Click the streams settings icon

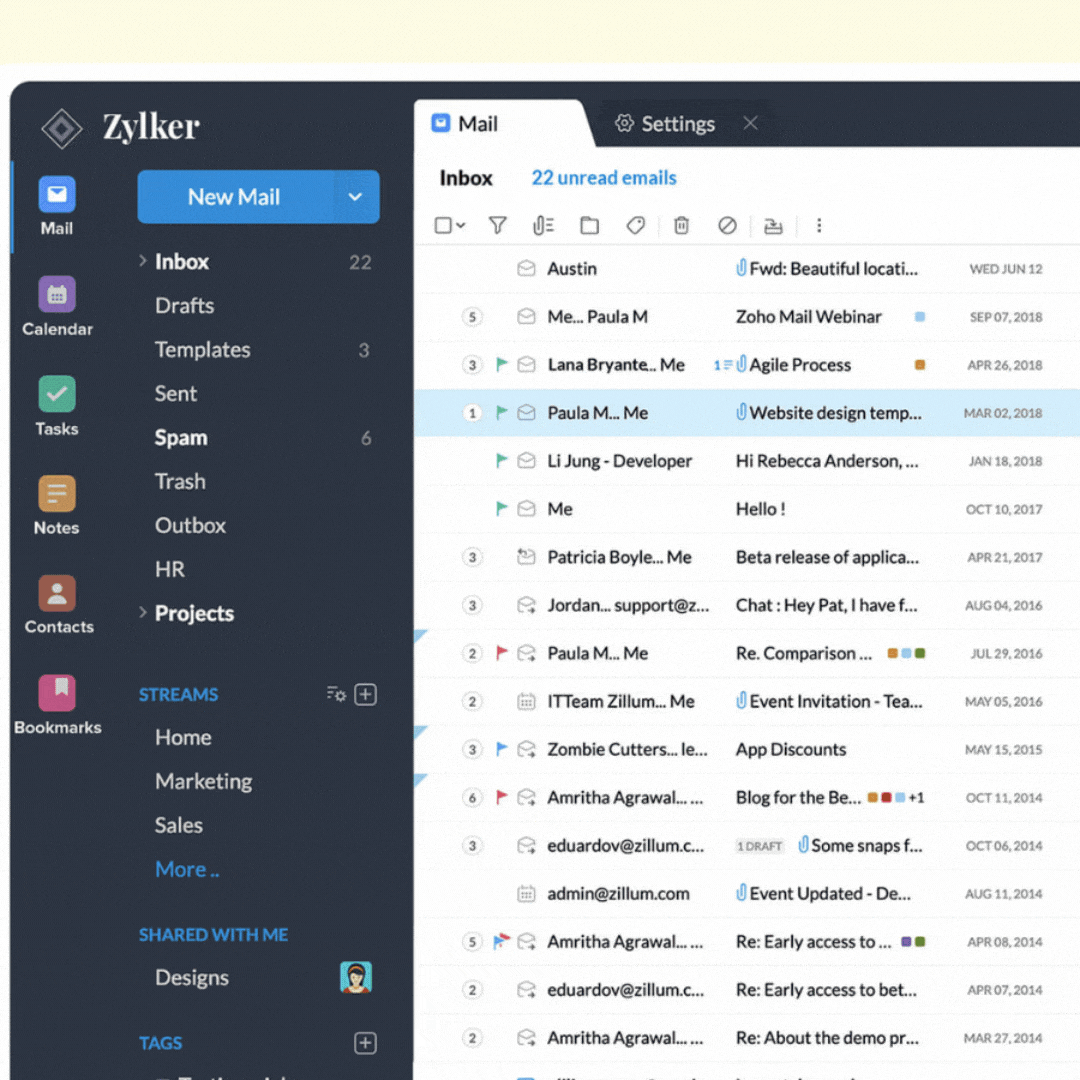pyautogui.click(x=336, y=694)
